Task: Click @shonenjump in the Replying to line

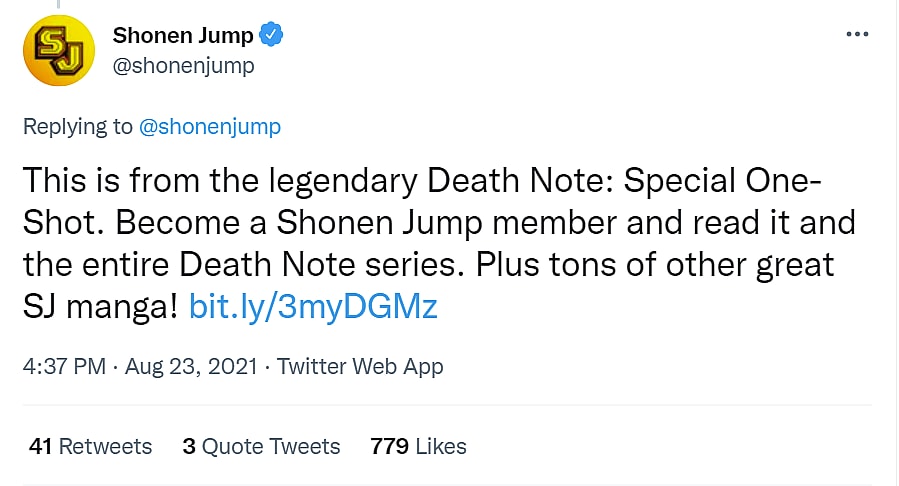Action: (x=209, y=126)
